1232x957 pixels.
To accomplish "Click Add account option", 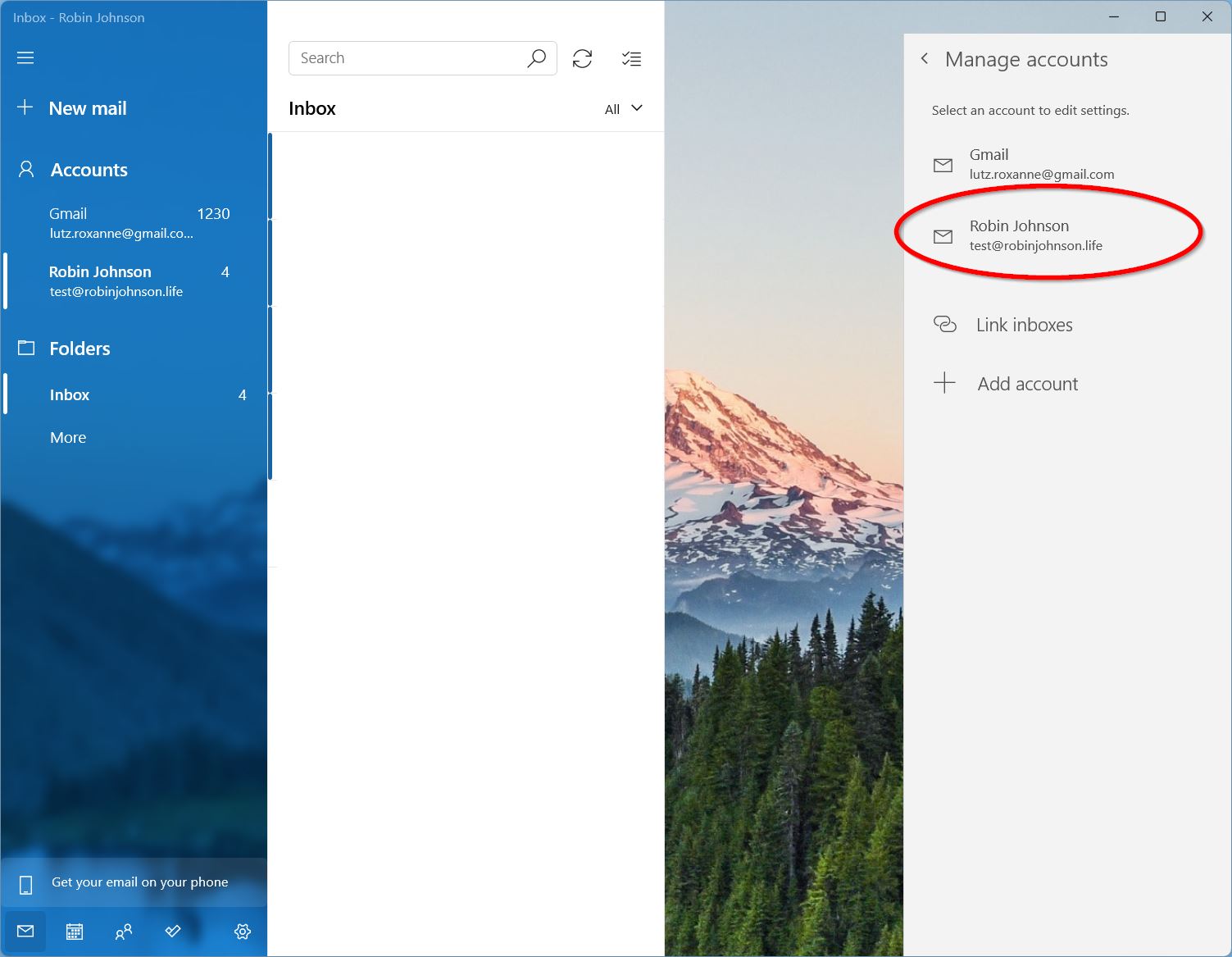I will coord(1067,384).
